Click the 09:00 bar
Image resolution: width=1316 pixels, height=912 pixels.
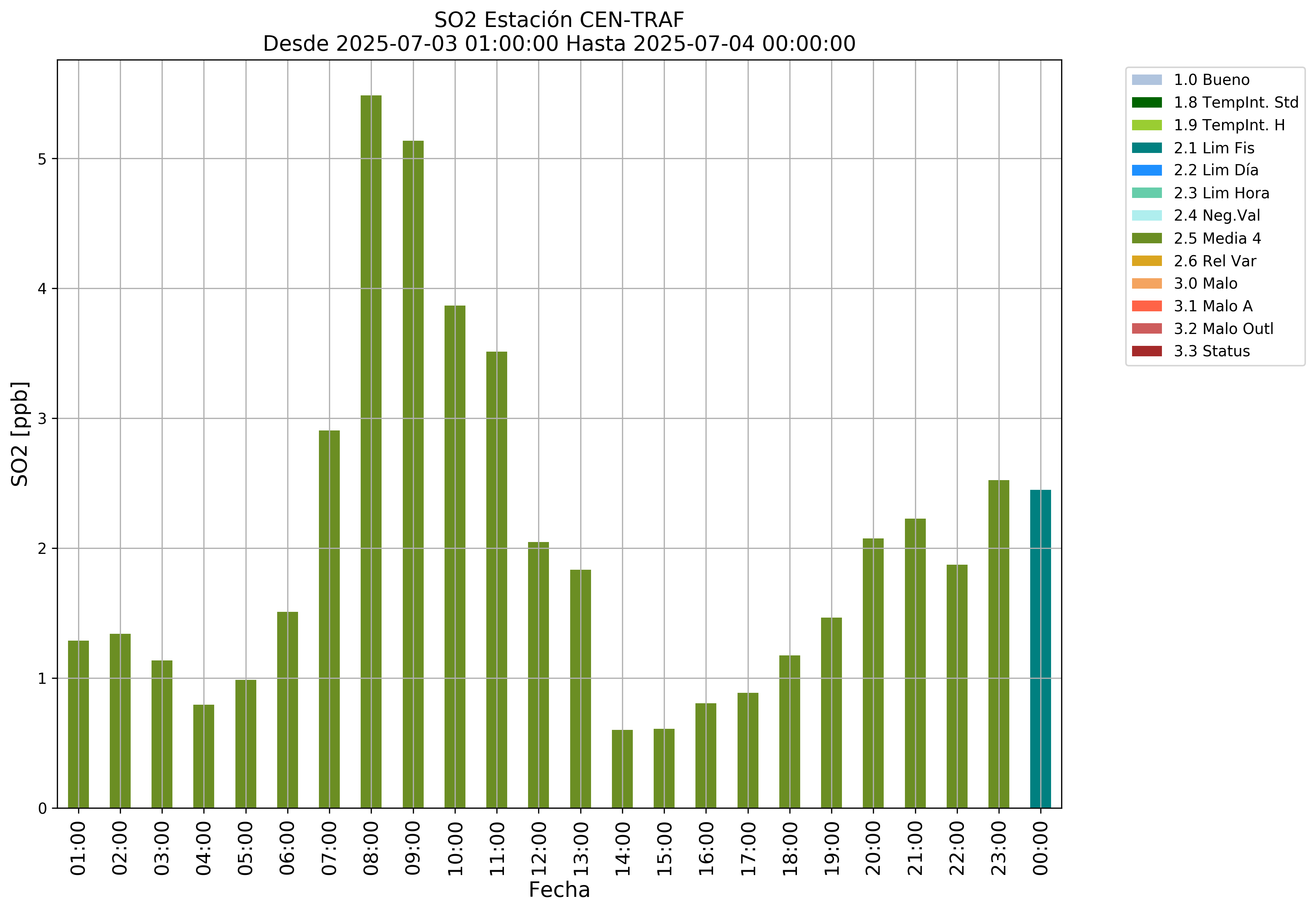point(413,474)
